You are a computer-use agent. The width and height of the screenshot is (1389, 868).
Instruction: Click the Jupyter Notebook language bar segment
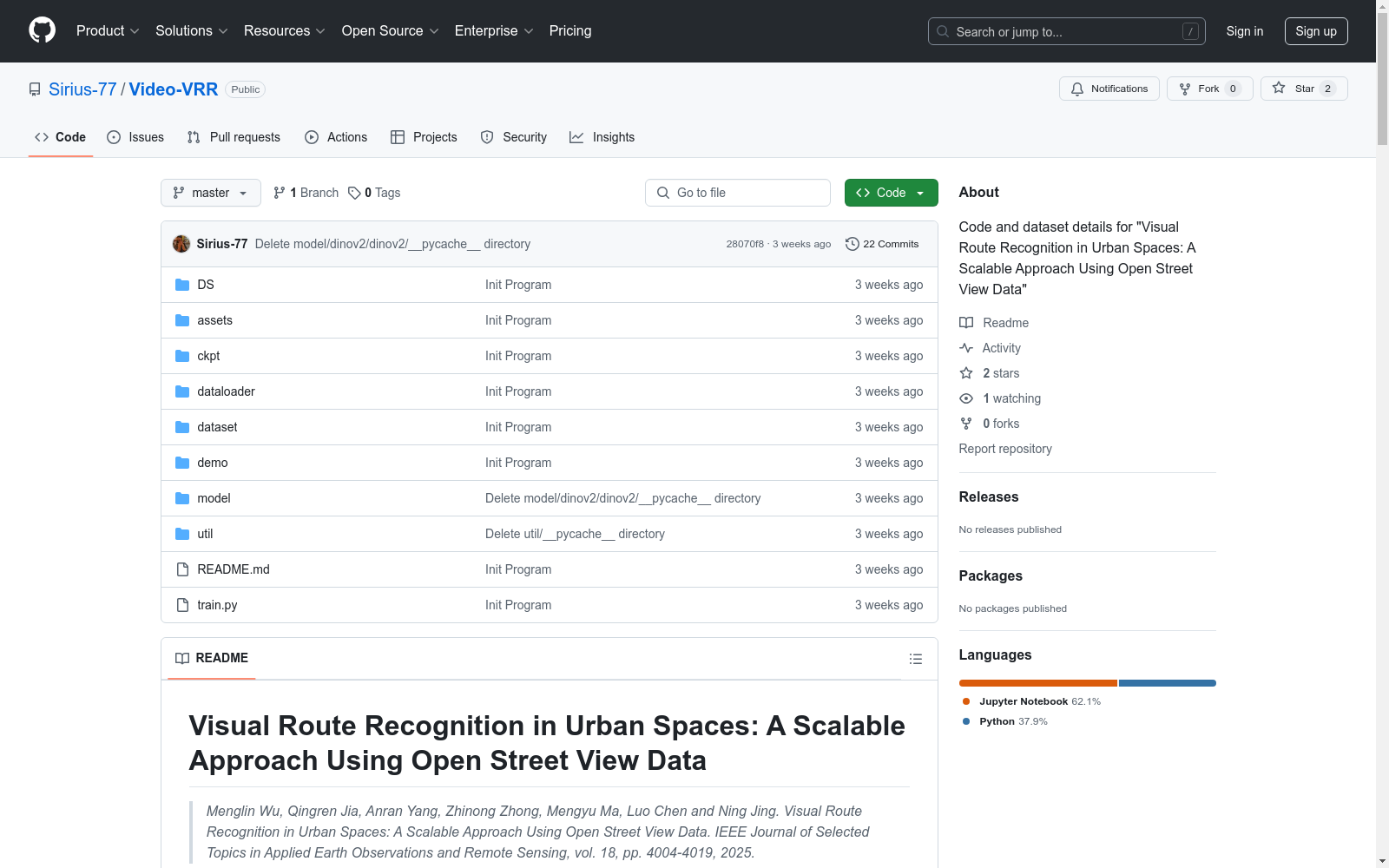1038,683
